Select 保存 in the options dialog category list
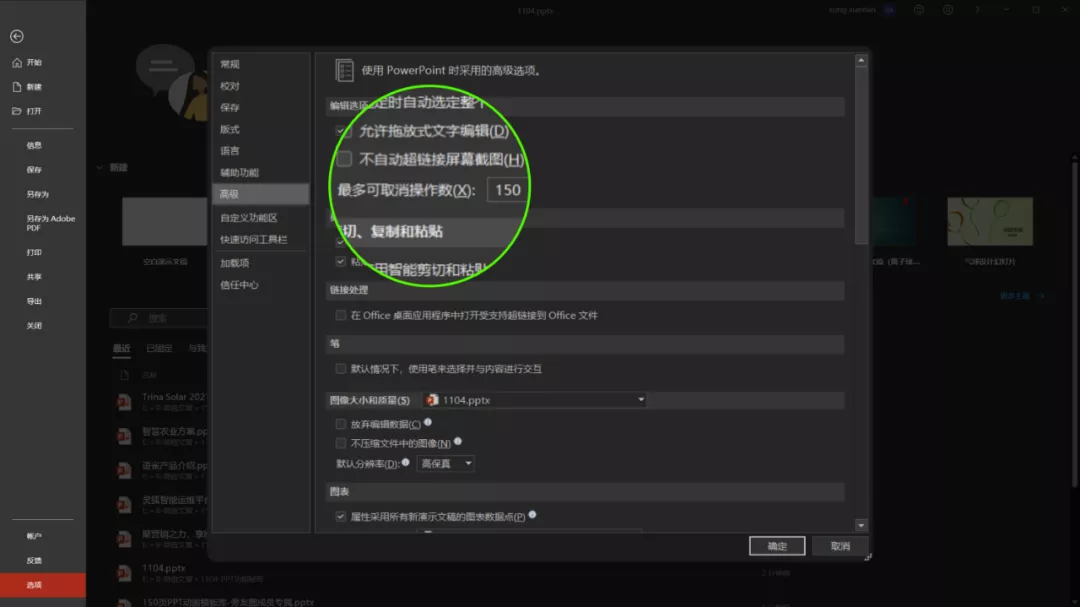Viewport: 1080px width, 607px height. pyautogui.click(x=260, y=107)
